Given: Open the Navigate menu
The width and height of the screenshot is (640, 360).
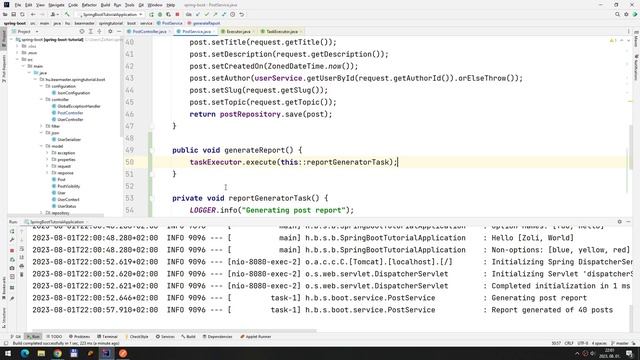Looking at the screenshot, I should [x=56, y=5].
